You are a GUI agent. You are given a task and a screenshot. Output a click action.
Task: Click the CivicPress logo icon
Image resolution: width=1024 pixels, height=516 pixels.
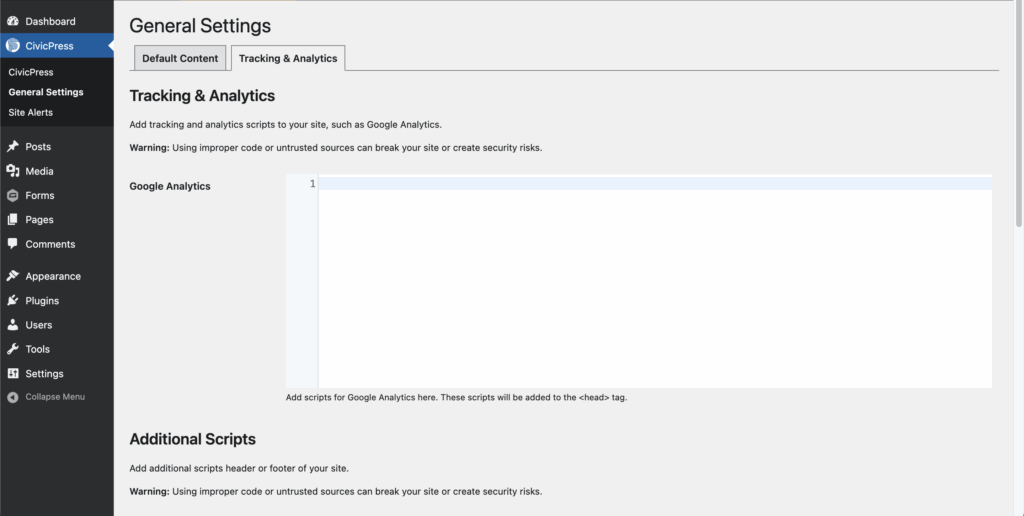tap(12, 46)
